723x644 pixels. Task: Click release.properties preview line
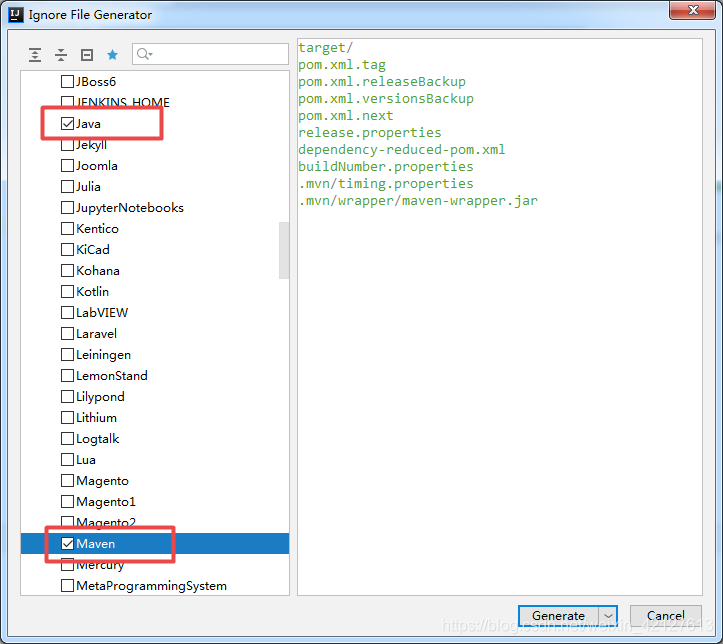coord(370,133)
